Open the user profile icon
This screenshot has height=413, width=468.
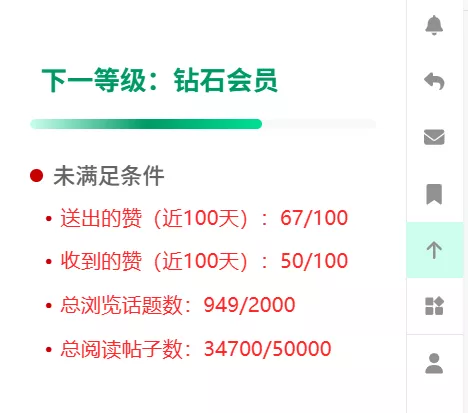point(434,363)
